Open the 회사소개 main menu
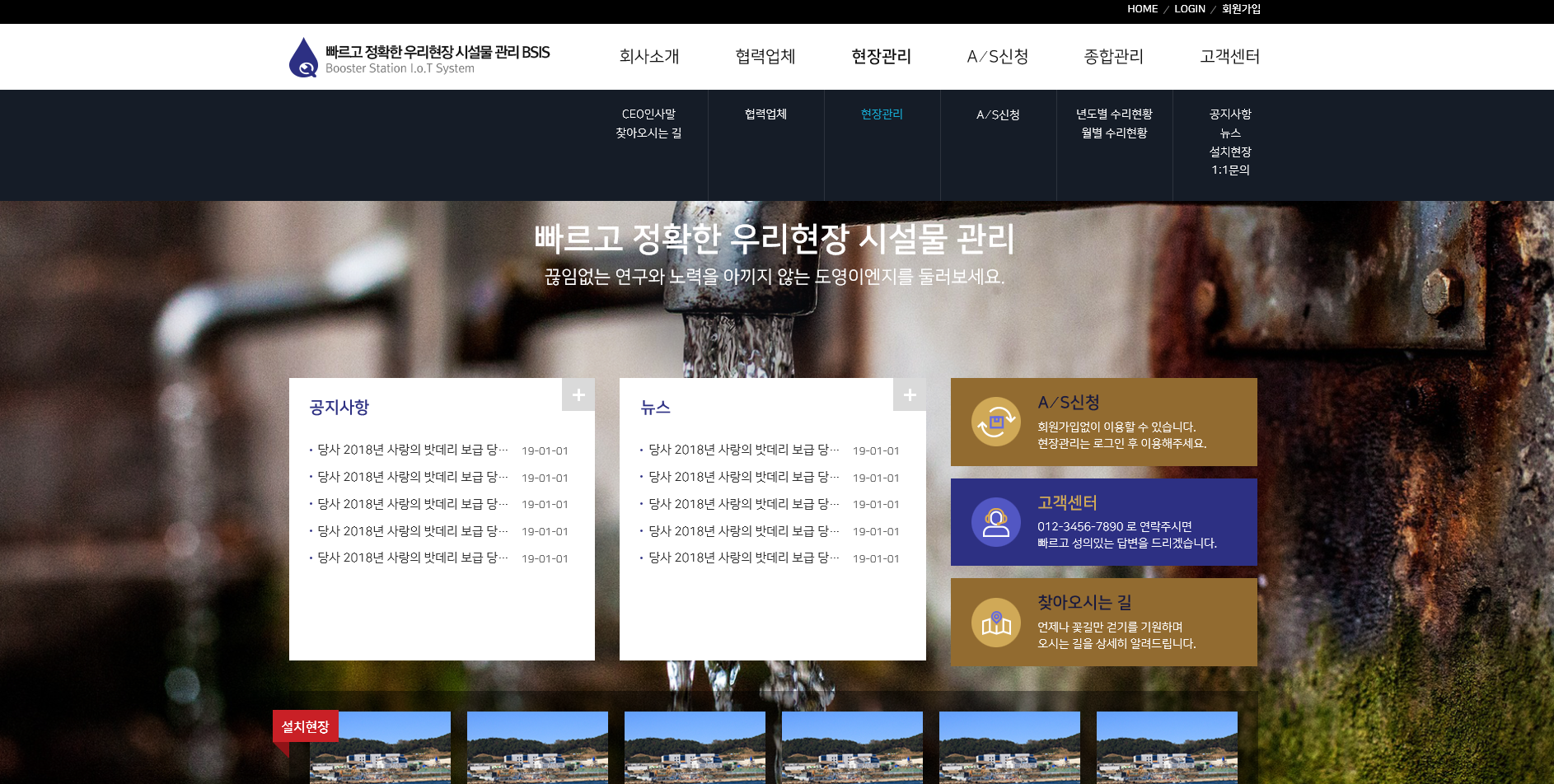Screen dimensions: 1554x784 (649, 57)
